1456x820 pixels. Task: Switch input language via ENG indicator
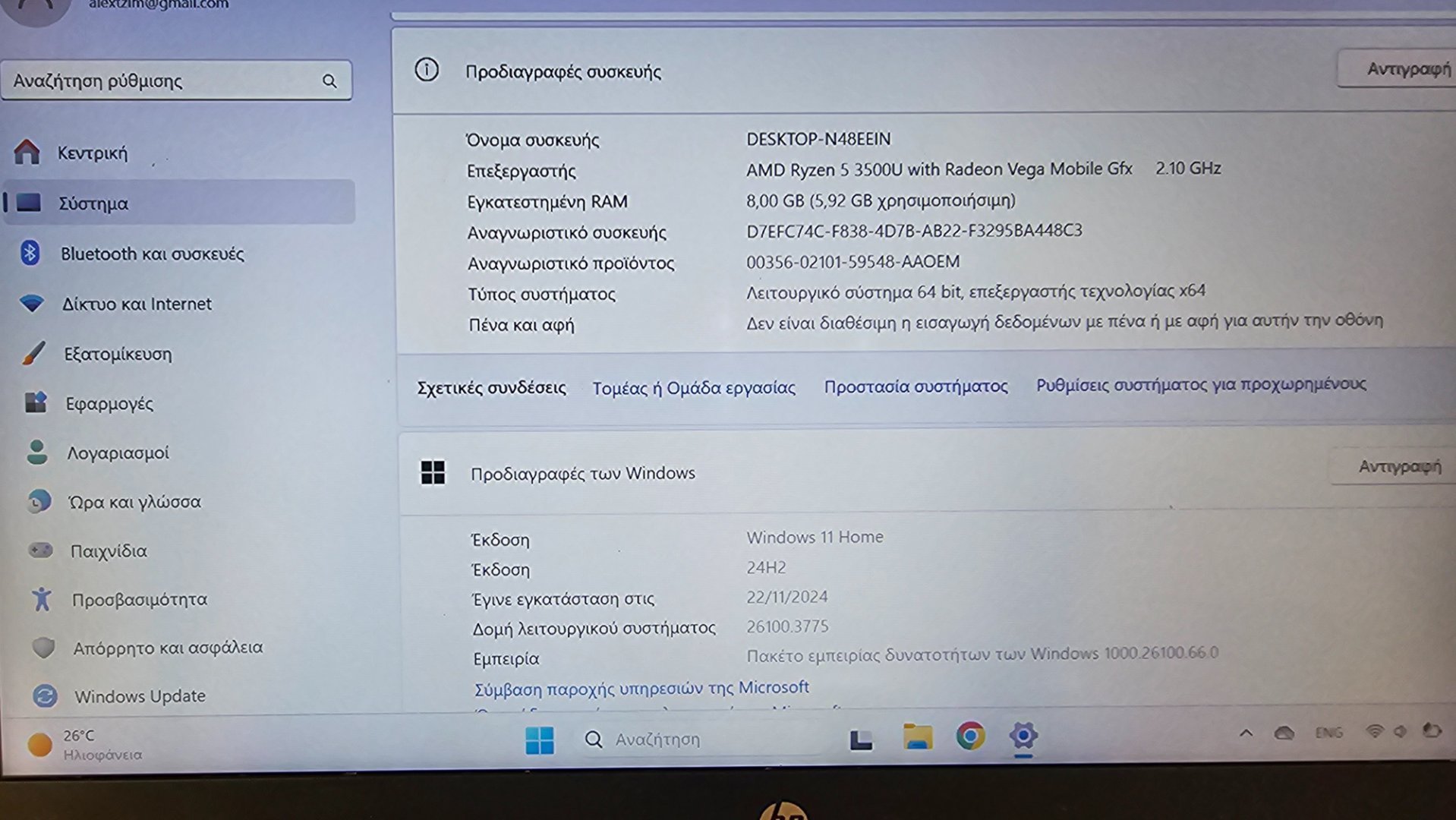[1328, 733]
